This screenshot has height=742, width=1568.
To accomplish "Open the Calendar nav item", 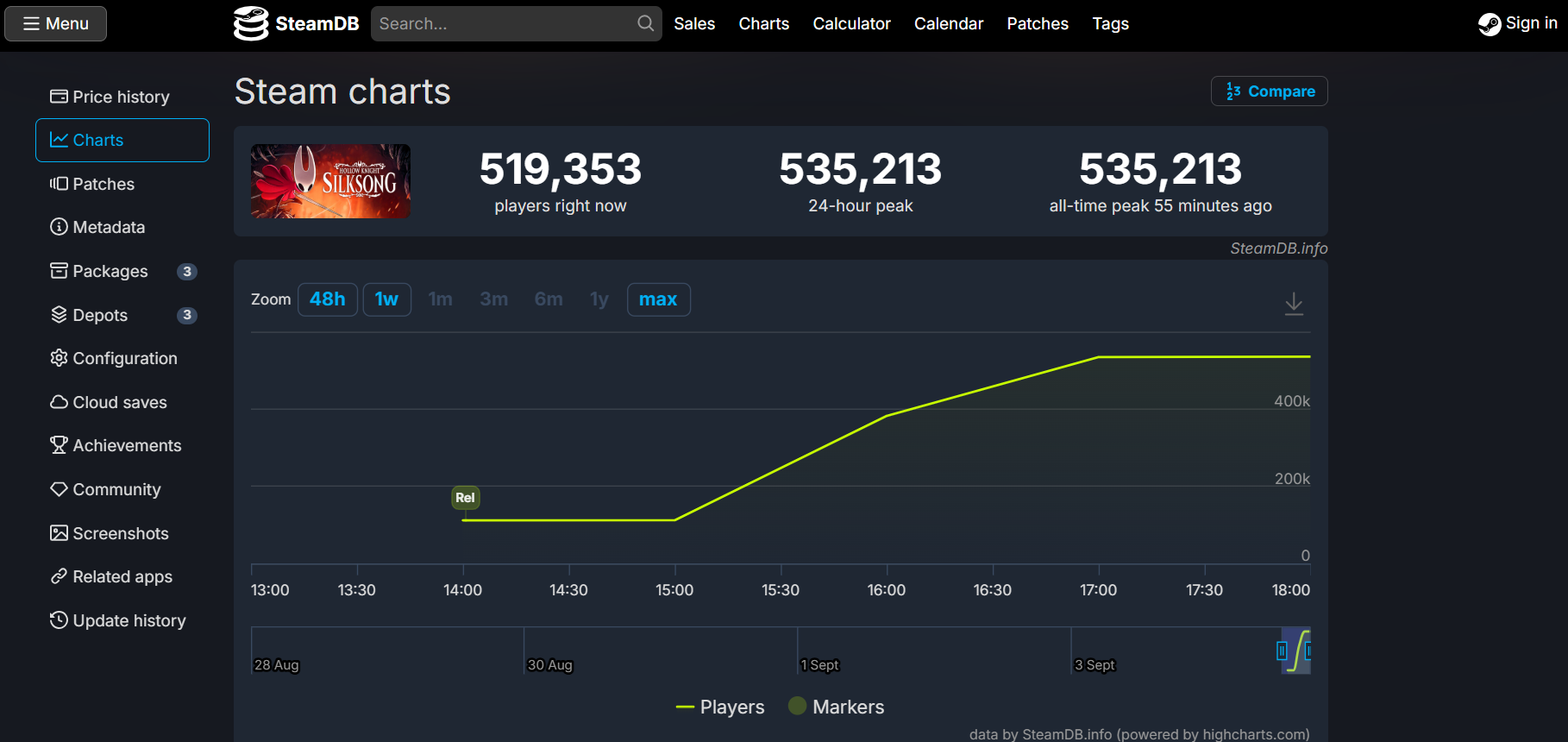I will pyautogui.click(x=949, y=23).
